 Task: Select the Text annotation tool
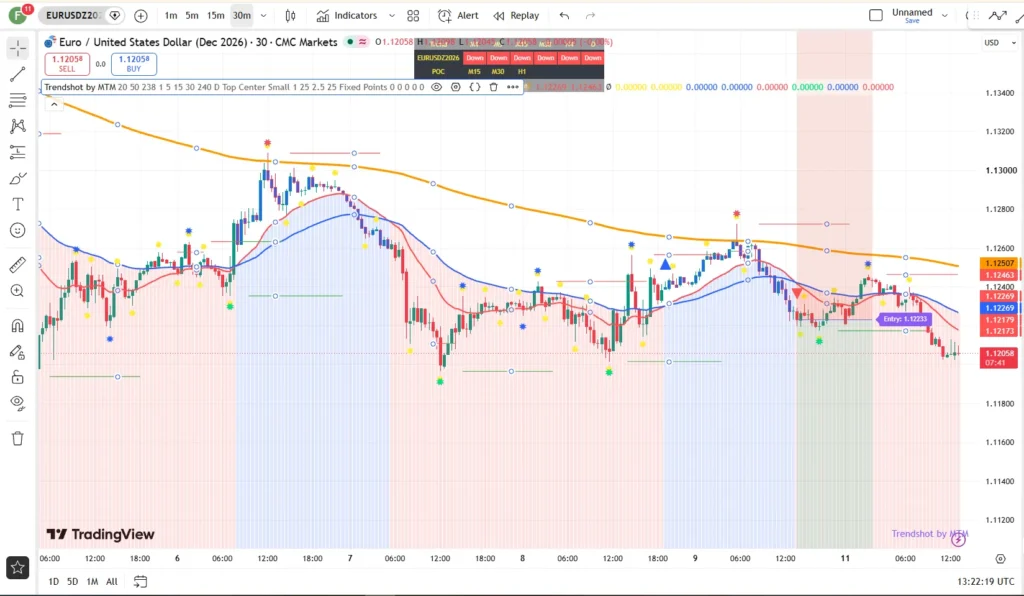pyautogui.click(x=18, y=204)
